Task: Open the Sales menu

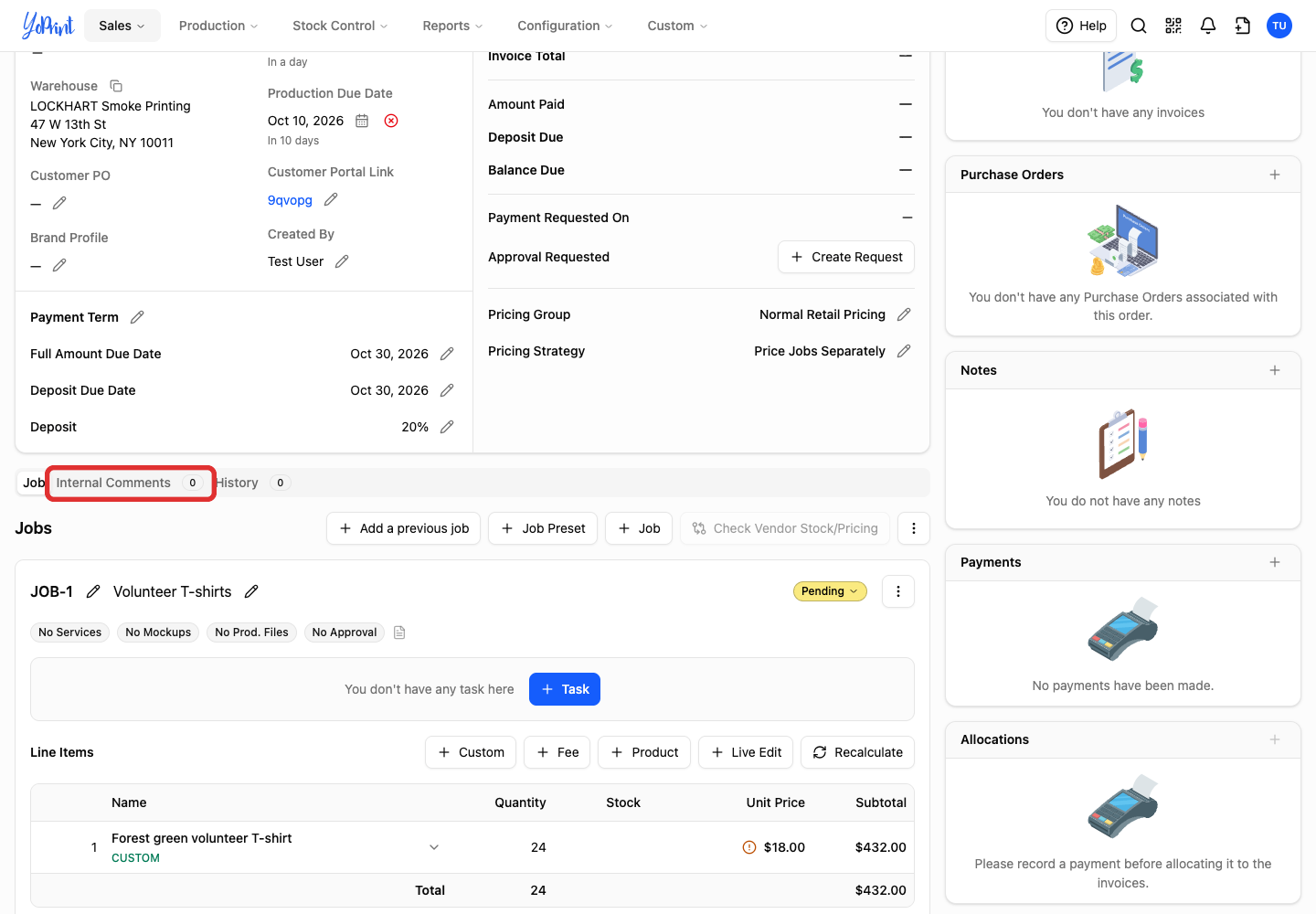Action: click(122, 26)
